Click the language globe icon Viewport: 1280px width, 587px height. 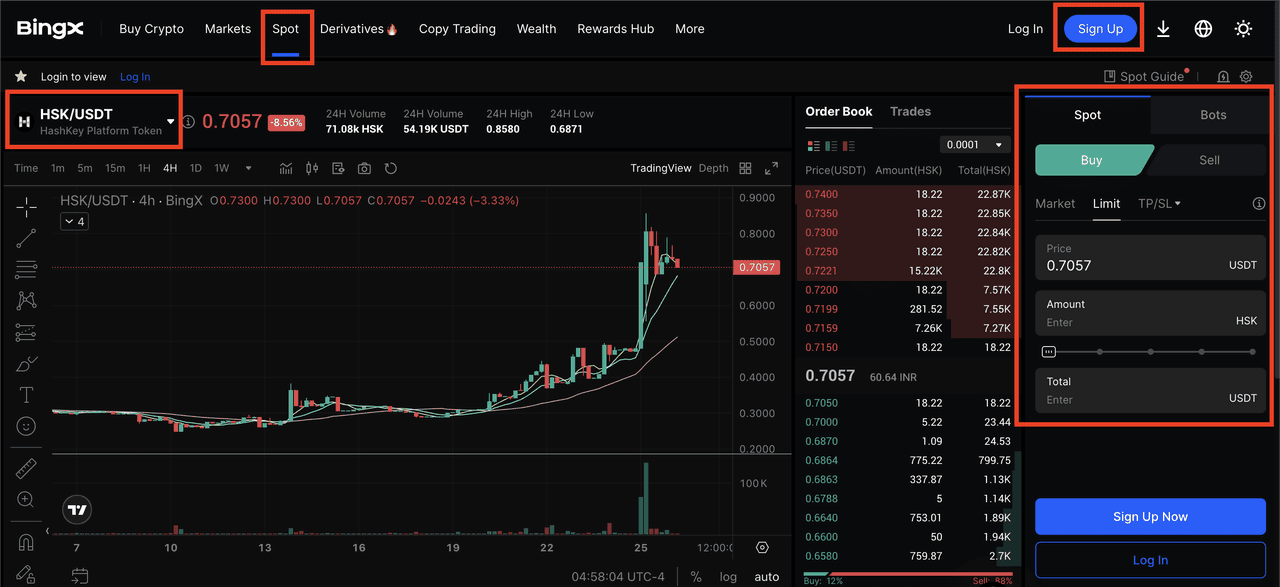pyautogui.click(x=1203, y=29)
